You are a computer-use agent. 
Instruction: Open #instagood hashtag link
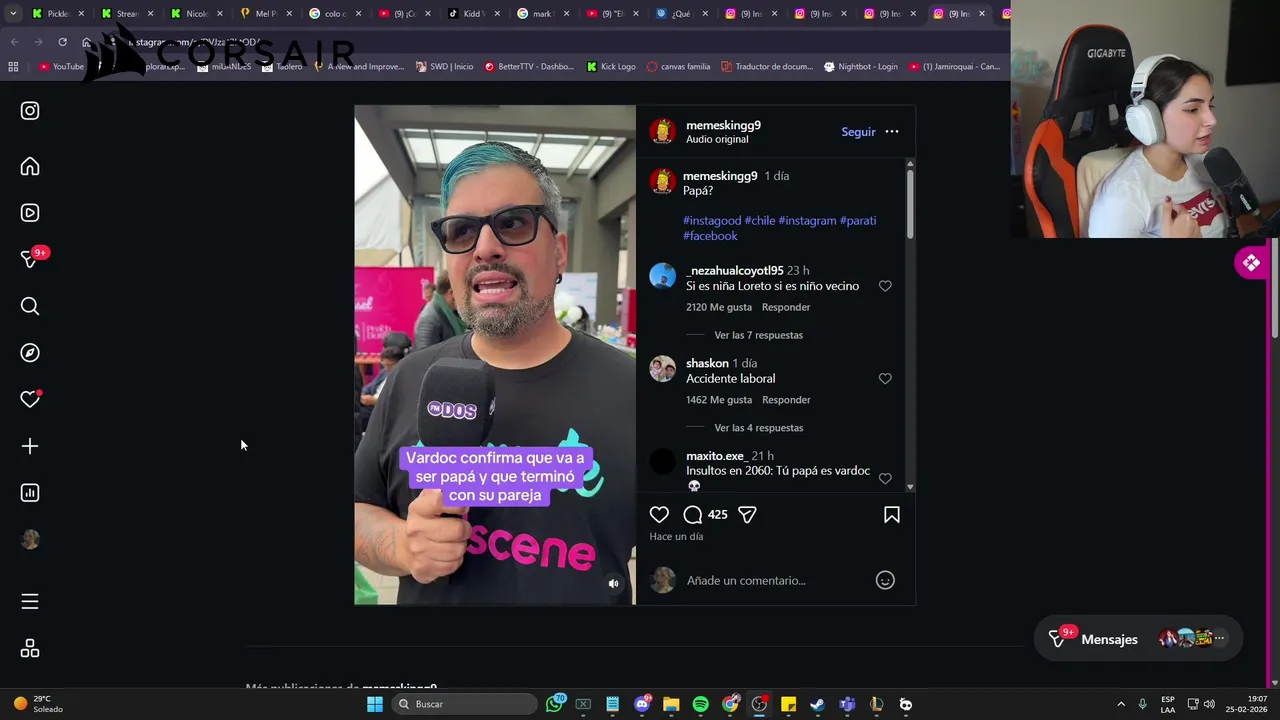coord(712,221)
